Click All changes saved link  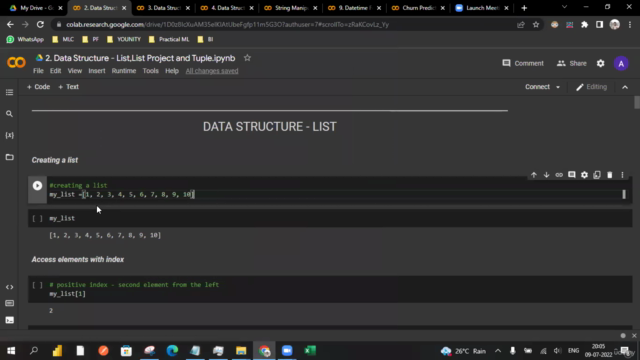212,71
